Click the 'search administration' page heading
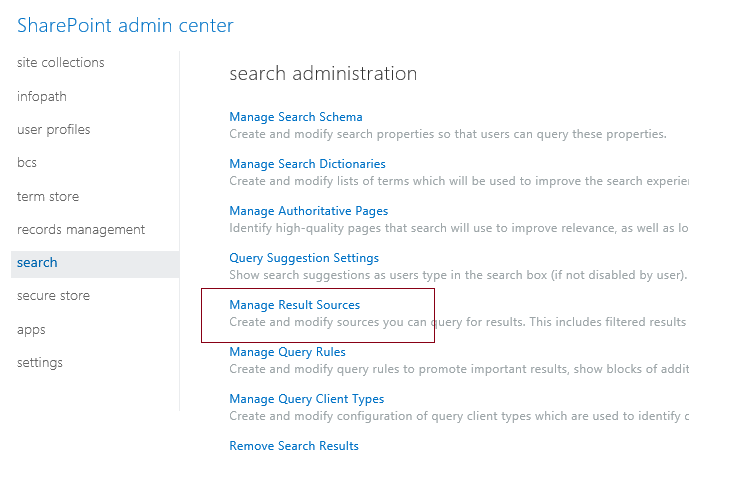This screenshot has height=482, width=750. (x=323, y=74)
